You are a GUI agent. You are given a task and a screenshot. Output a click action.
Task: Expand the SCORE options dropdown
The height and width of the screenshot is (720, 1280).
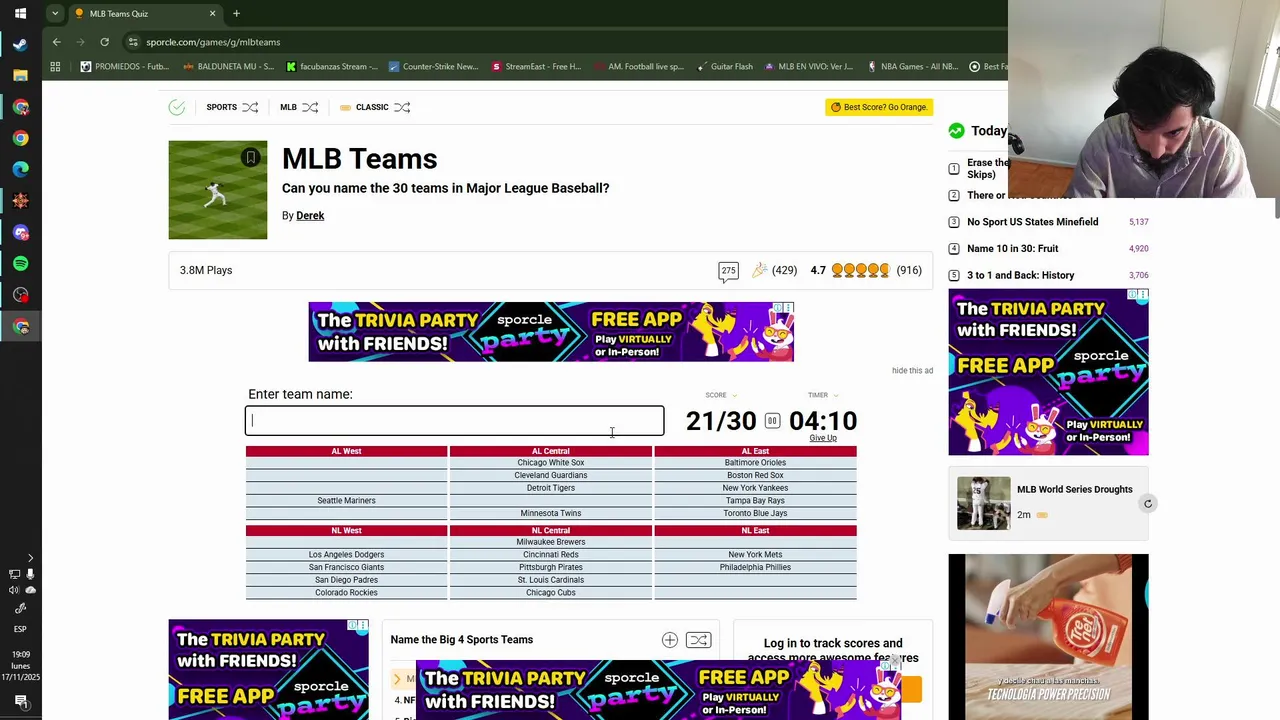735,396
